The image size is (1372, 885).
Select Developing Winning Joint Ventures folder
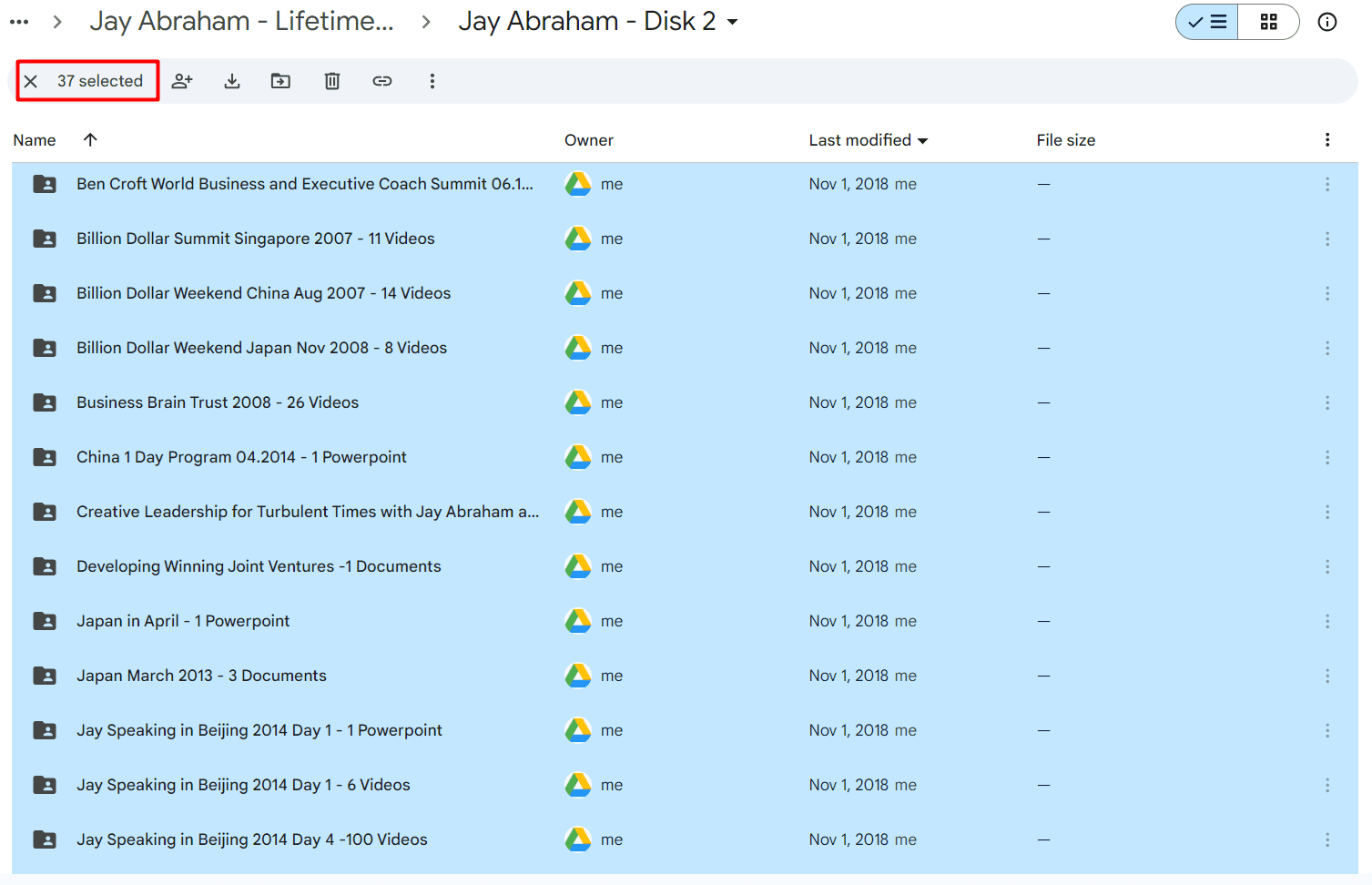point(685,566)
